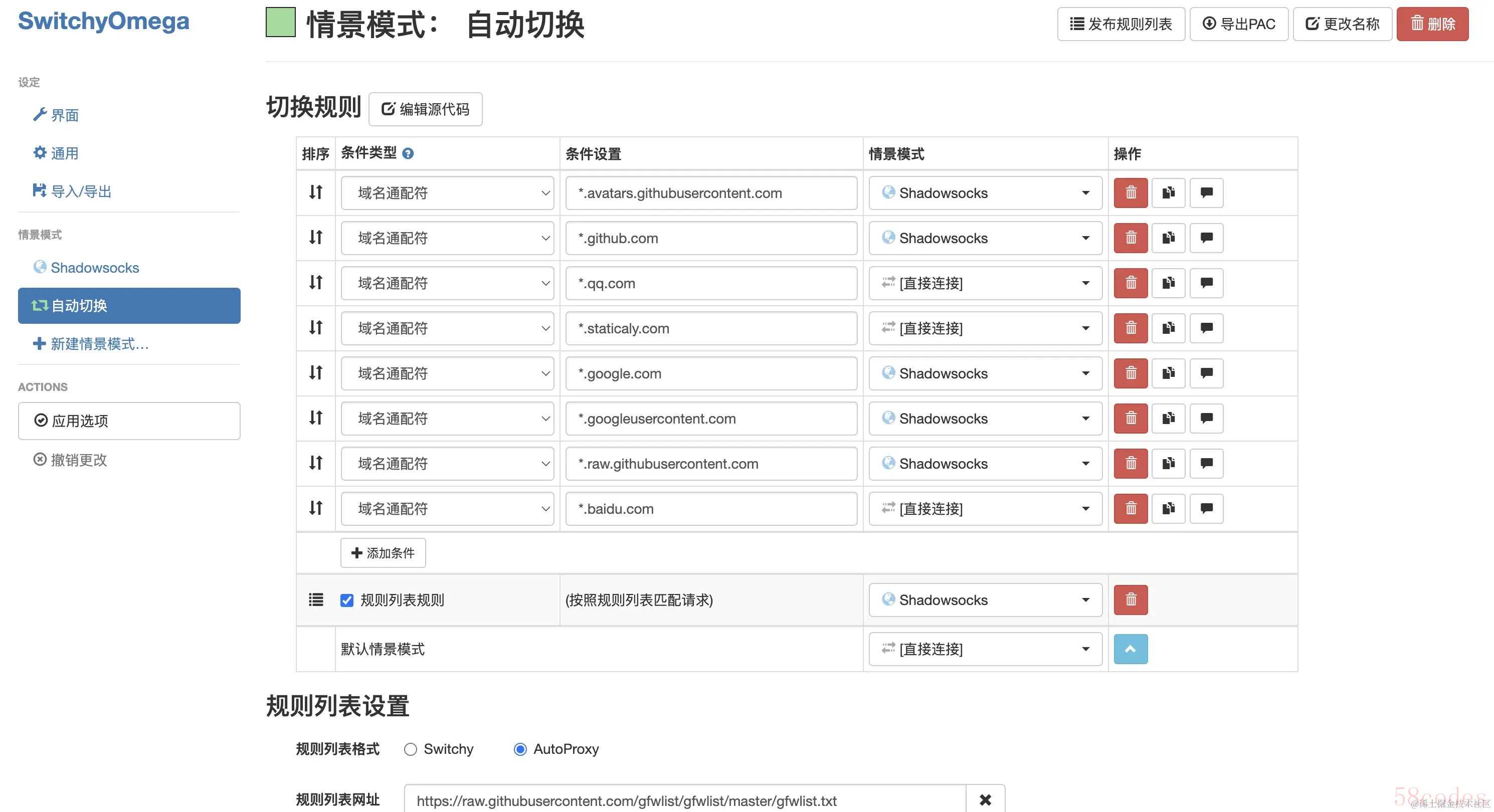The height and width of the screenshot is (812, 1494).
Task: Uncheck the 规则列表规则 checkbox
Action: 347,600
